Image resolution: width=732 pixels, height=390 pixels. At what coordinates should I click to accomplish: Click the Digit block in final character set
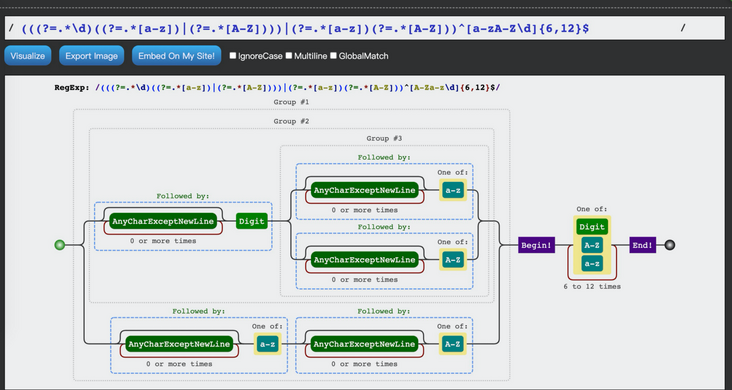coord(592,227)
